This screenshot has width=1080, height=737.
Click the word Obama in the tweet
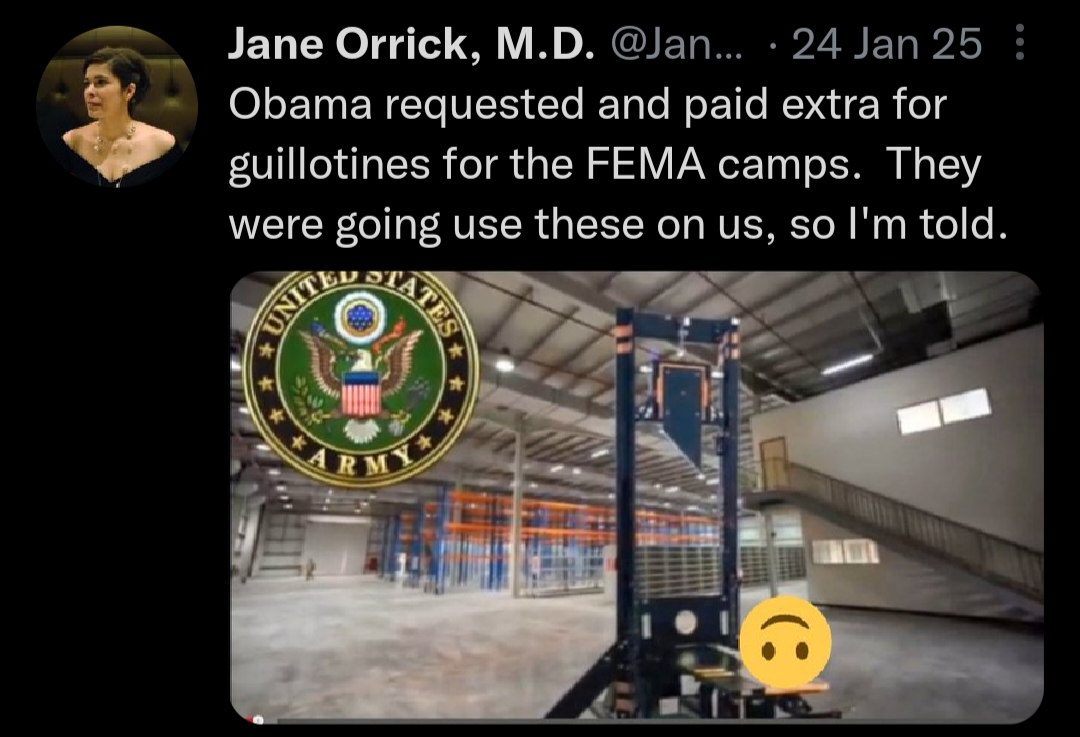[x=300, y=104]
